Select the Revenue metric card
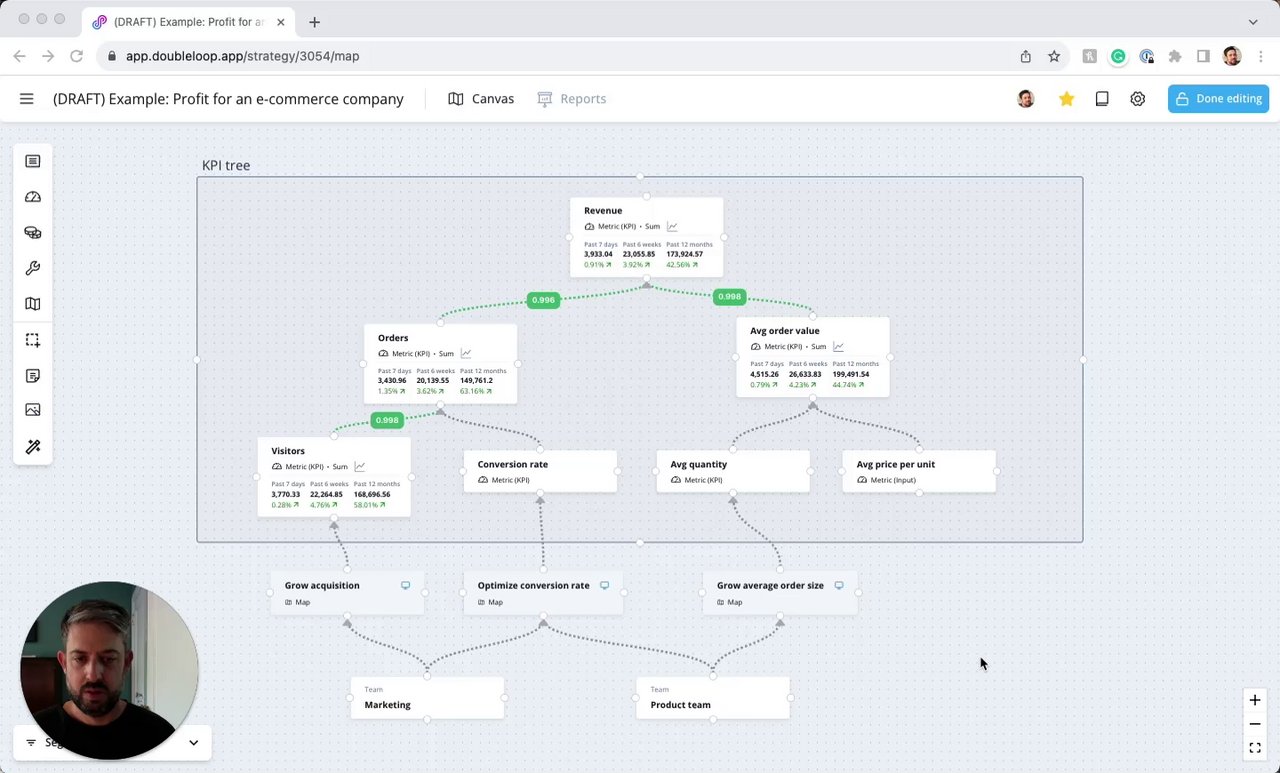 (646, 237)
